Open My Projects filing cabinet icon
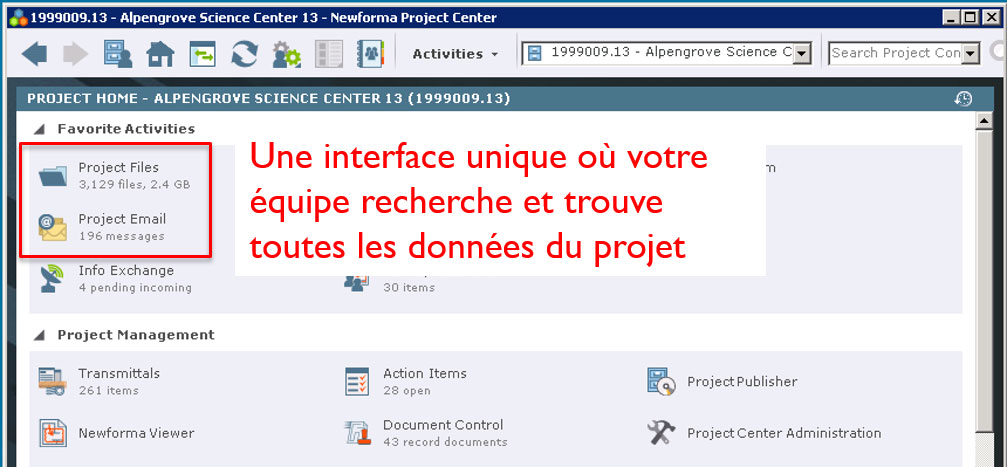The height and width of the screenshot is (467, 1007). (x=118, y=54)
